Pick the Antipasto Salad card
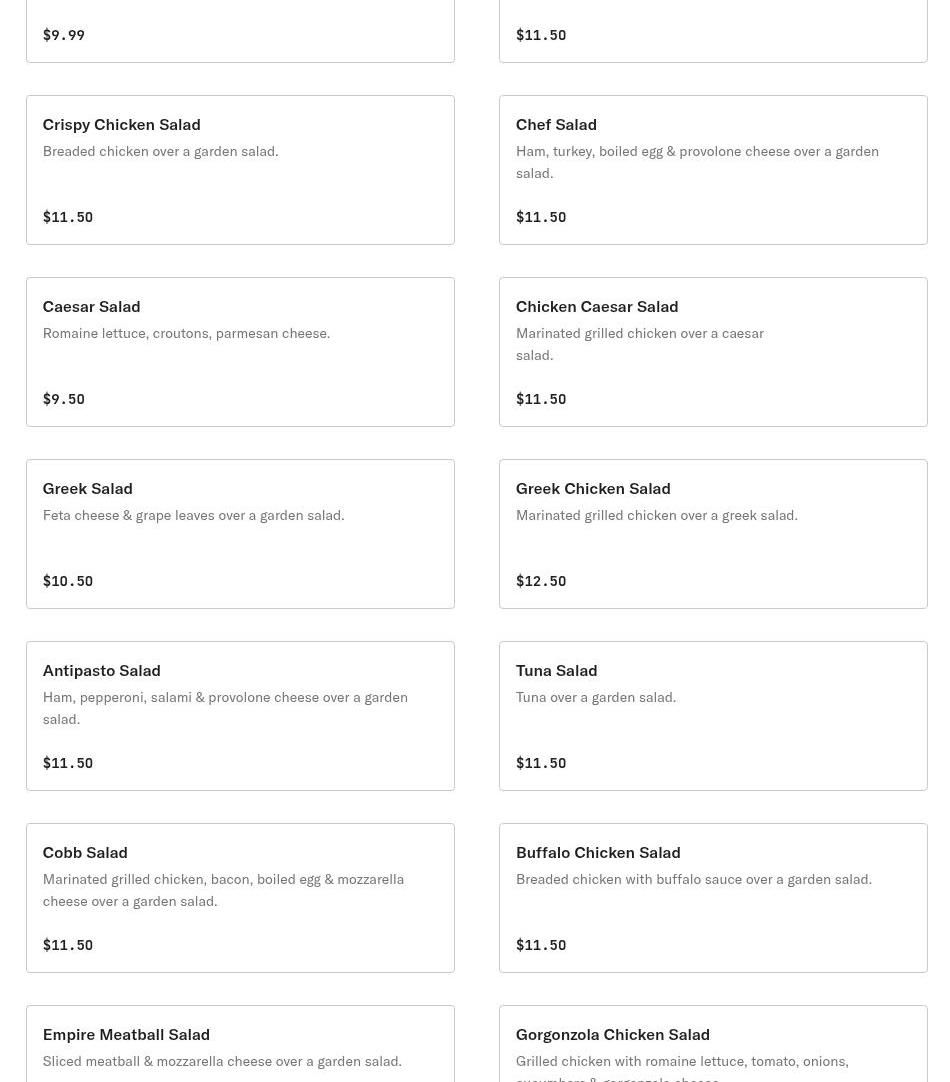This screenshot has width=950, height=1082. [240, 716]
